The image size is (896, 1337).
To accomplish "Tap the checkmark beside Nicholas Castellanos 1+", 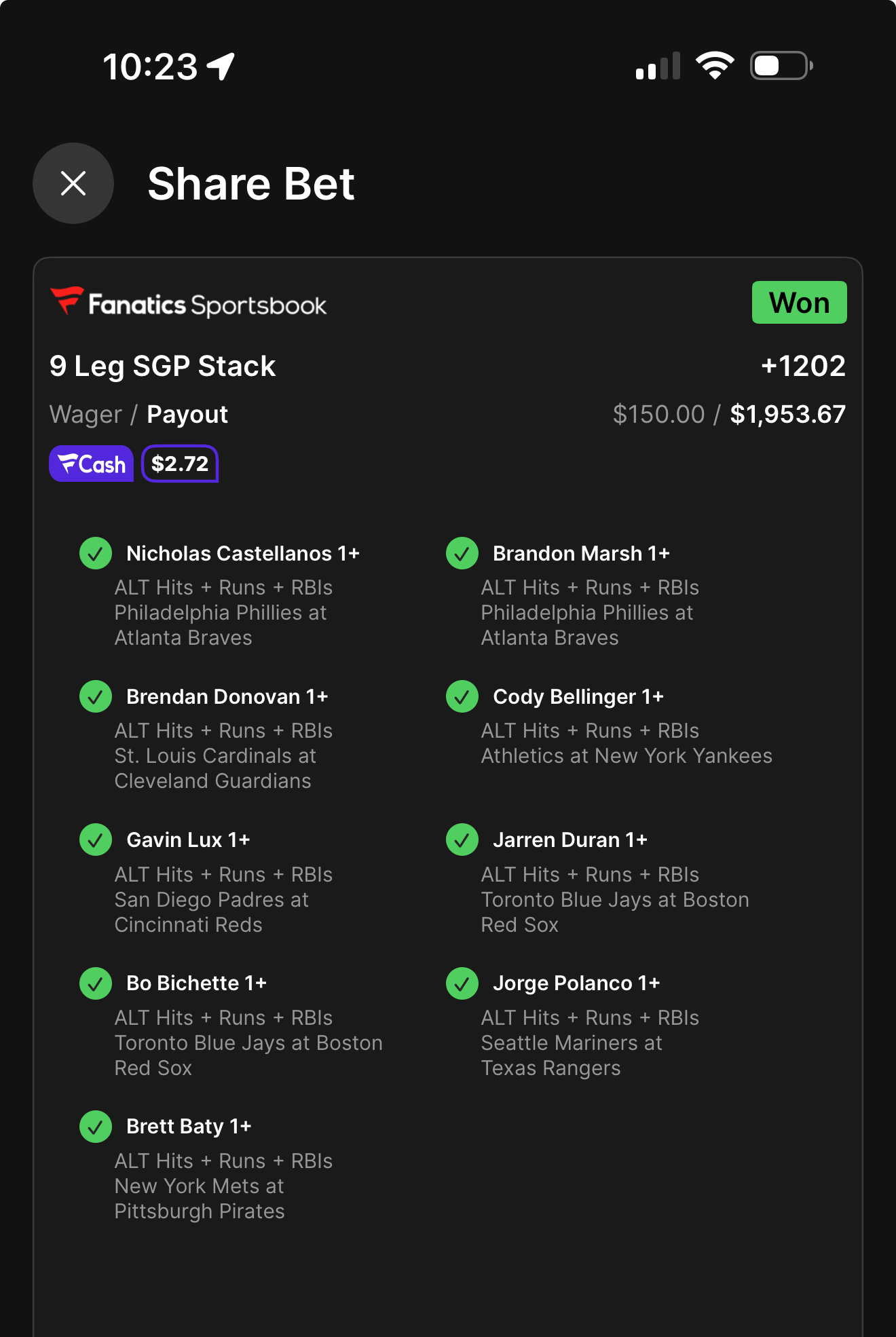I will tap(96, 553).
